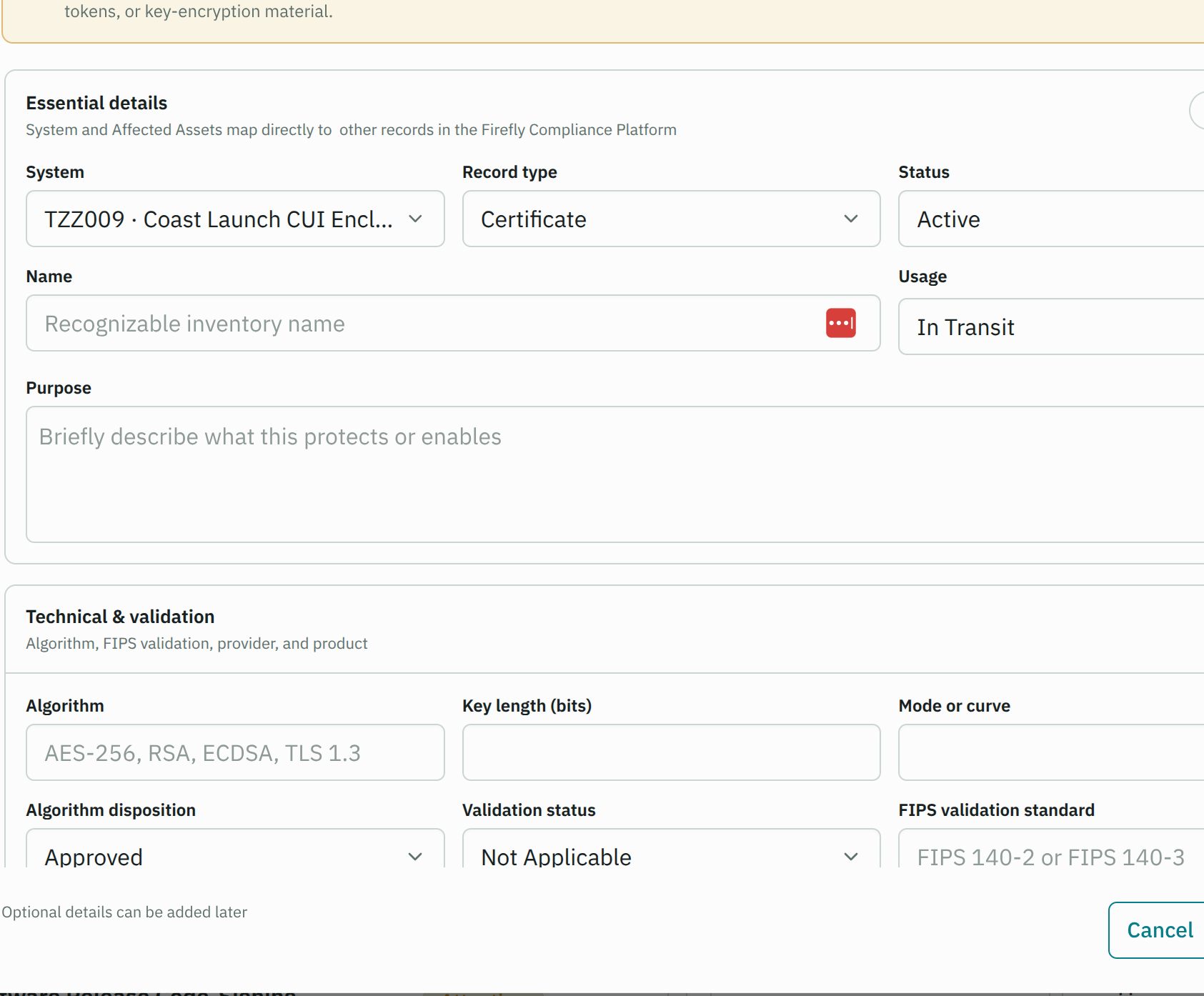Open the System dropdown showing TZZ009
The width and height of the screenshot is (1204, 996).
coord(235,219)
